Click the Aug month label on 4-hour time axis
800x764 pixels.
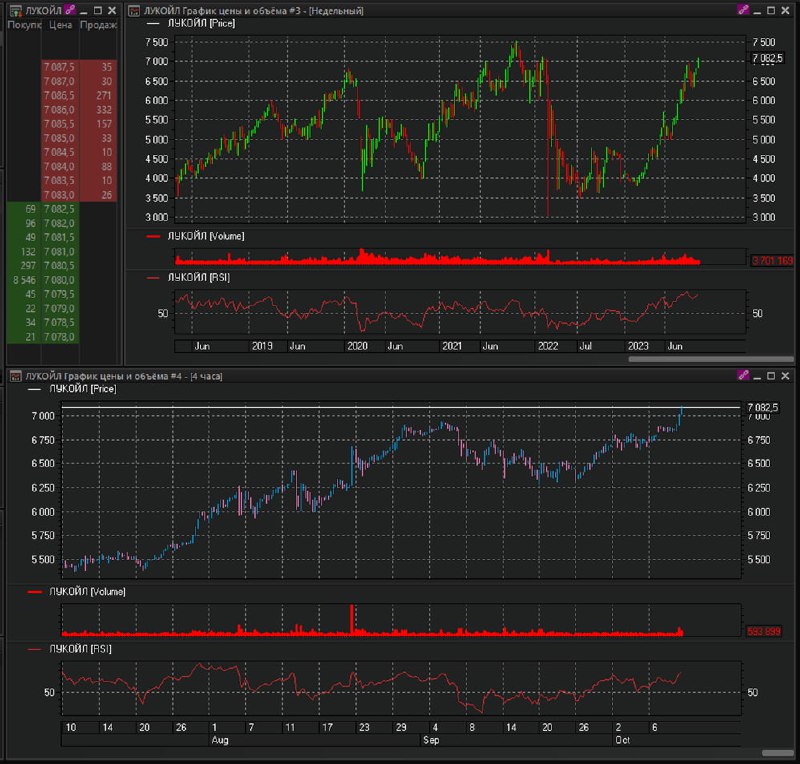pos(220,740)
